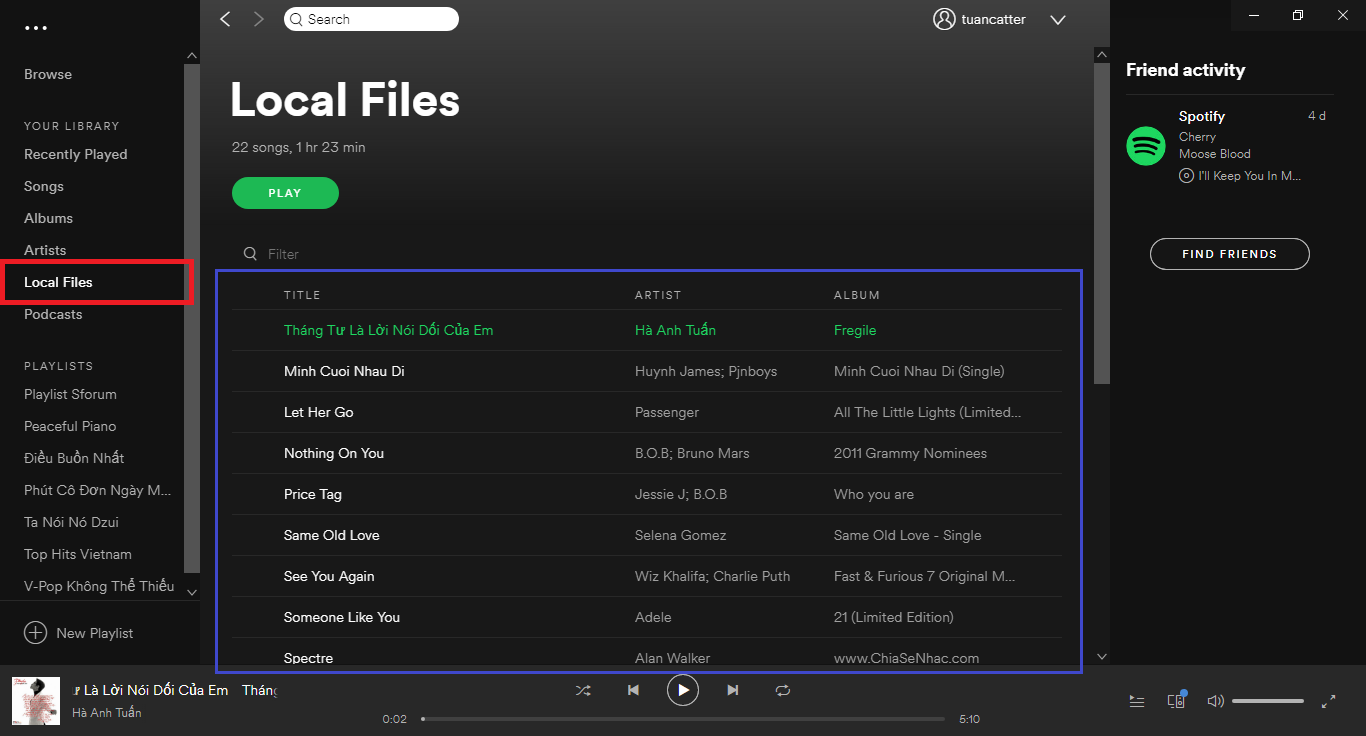Open the play queue icon
This screenshot has height=736, width=1366.
point(1137,701)
